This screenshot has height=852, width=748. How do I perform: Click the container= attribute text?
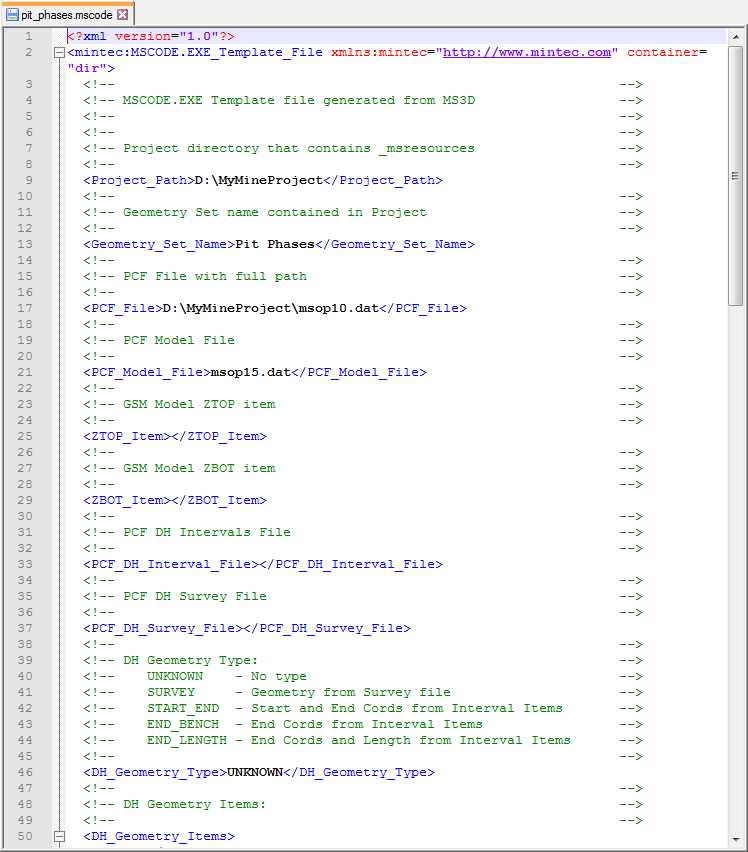(667, 52)
